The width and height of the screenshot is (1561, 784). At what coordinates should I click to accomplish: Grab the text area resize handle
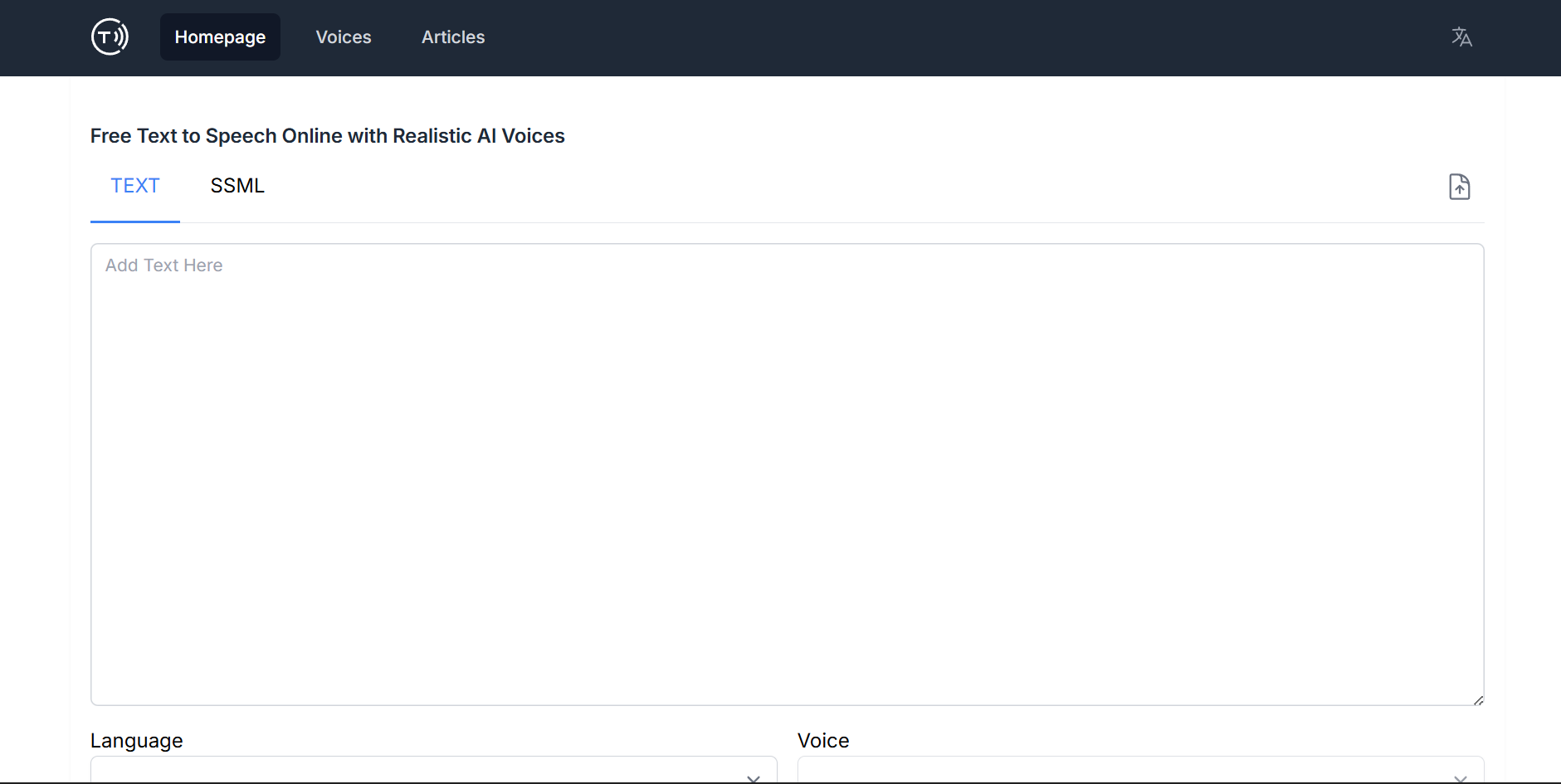1478,700
